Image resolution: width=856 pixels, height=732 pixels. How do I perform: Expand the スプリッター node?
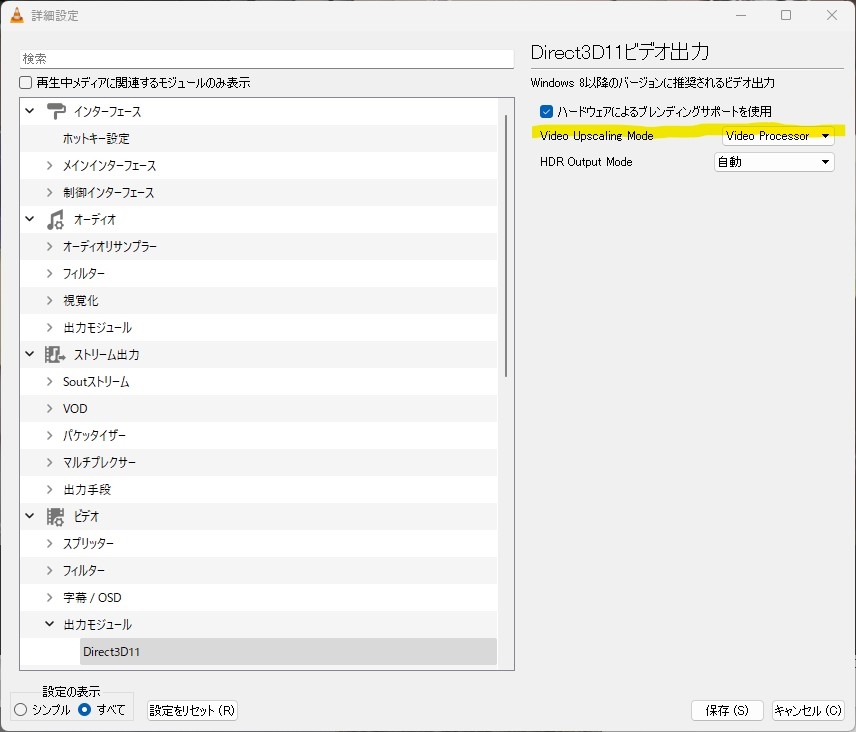50,543
